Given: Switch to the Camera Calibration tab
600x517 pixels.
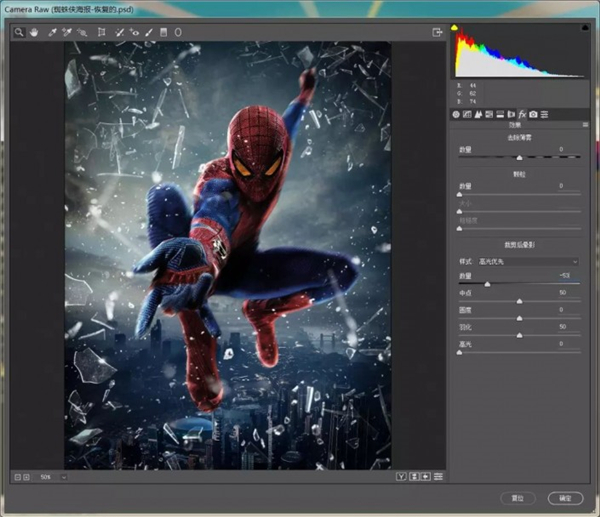Looking at the screenshot, I should tap(534, 114).
